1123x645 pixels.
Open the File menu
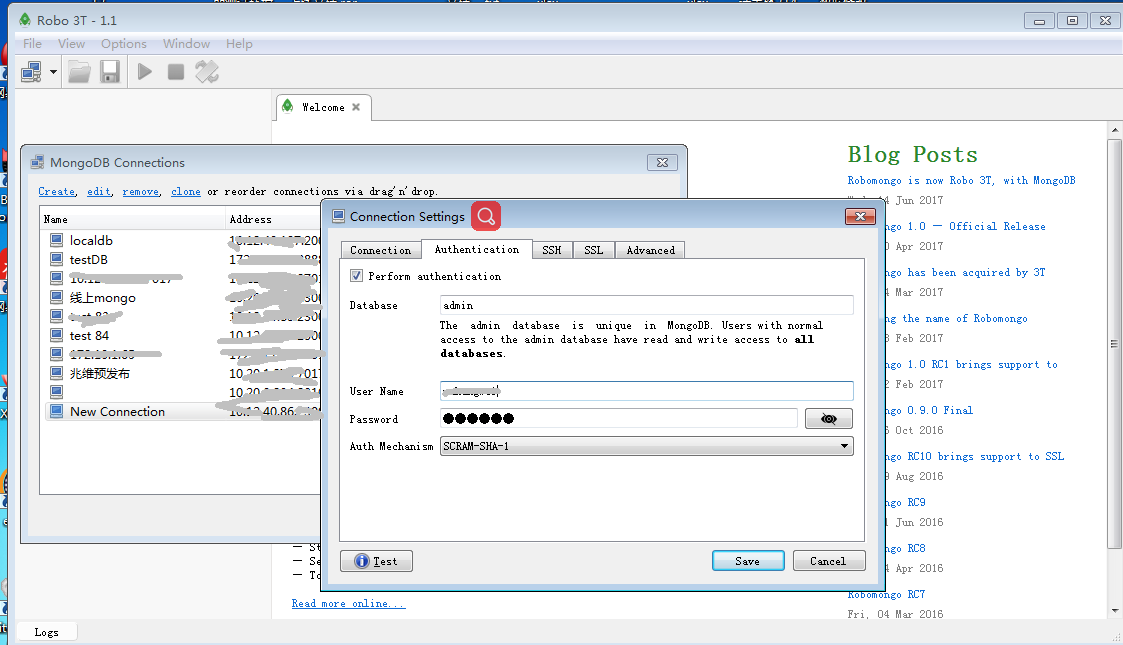point(32,44)
